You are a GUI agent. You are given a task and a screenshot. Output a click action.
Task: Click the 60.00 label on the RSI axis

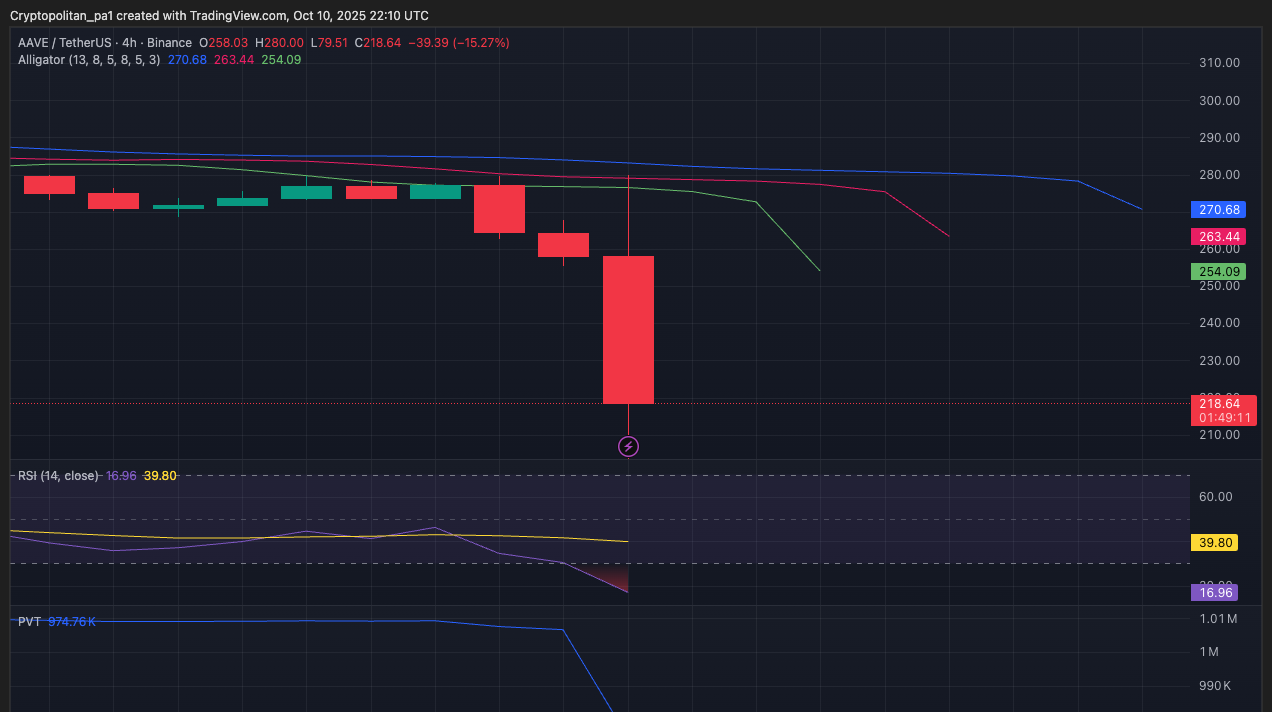coord(1215,497)
